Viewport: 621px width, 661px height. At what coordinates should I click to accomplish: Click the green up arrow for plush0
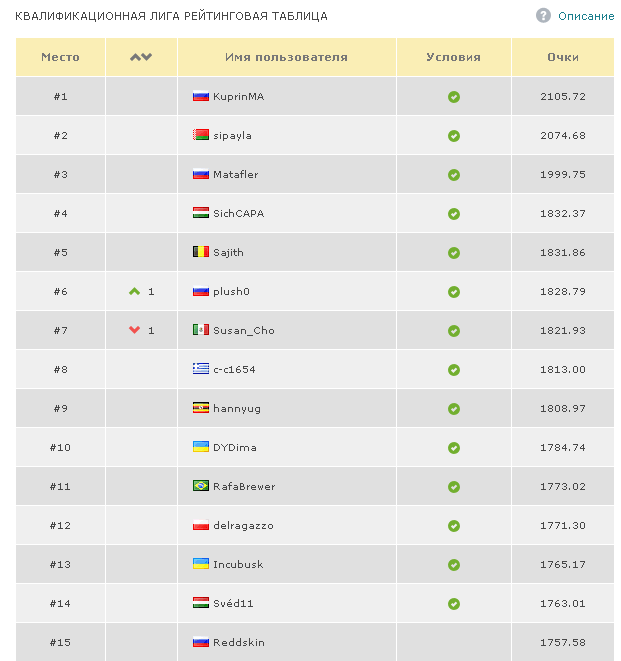coord(134,291)
